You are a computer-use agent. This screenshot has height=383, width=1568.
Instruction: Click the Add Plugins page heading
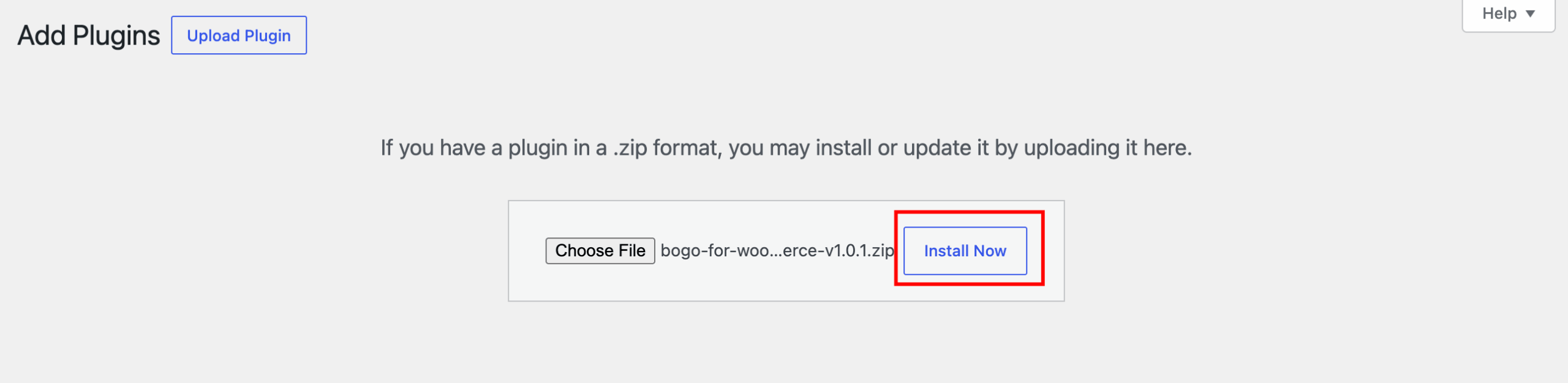pyautogui.click(x=89, y=35)
